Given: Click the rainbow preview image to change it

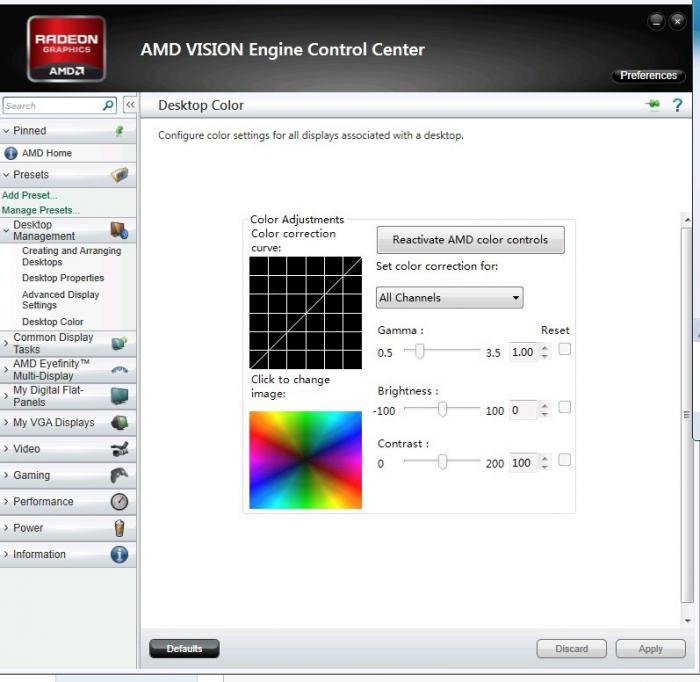Looking at the screenshot, I should pyautogui.click(x=305, y=460).
